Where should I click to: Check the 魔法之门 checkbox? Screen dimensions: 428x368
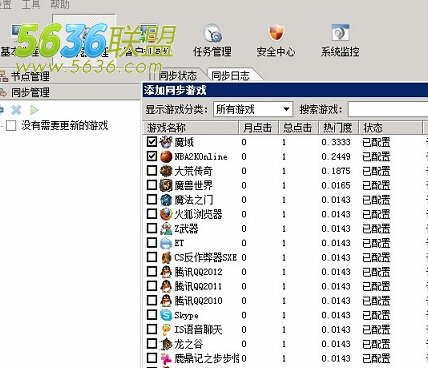(x=152, y=199)
